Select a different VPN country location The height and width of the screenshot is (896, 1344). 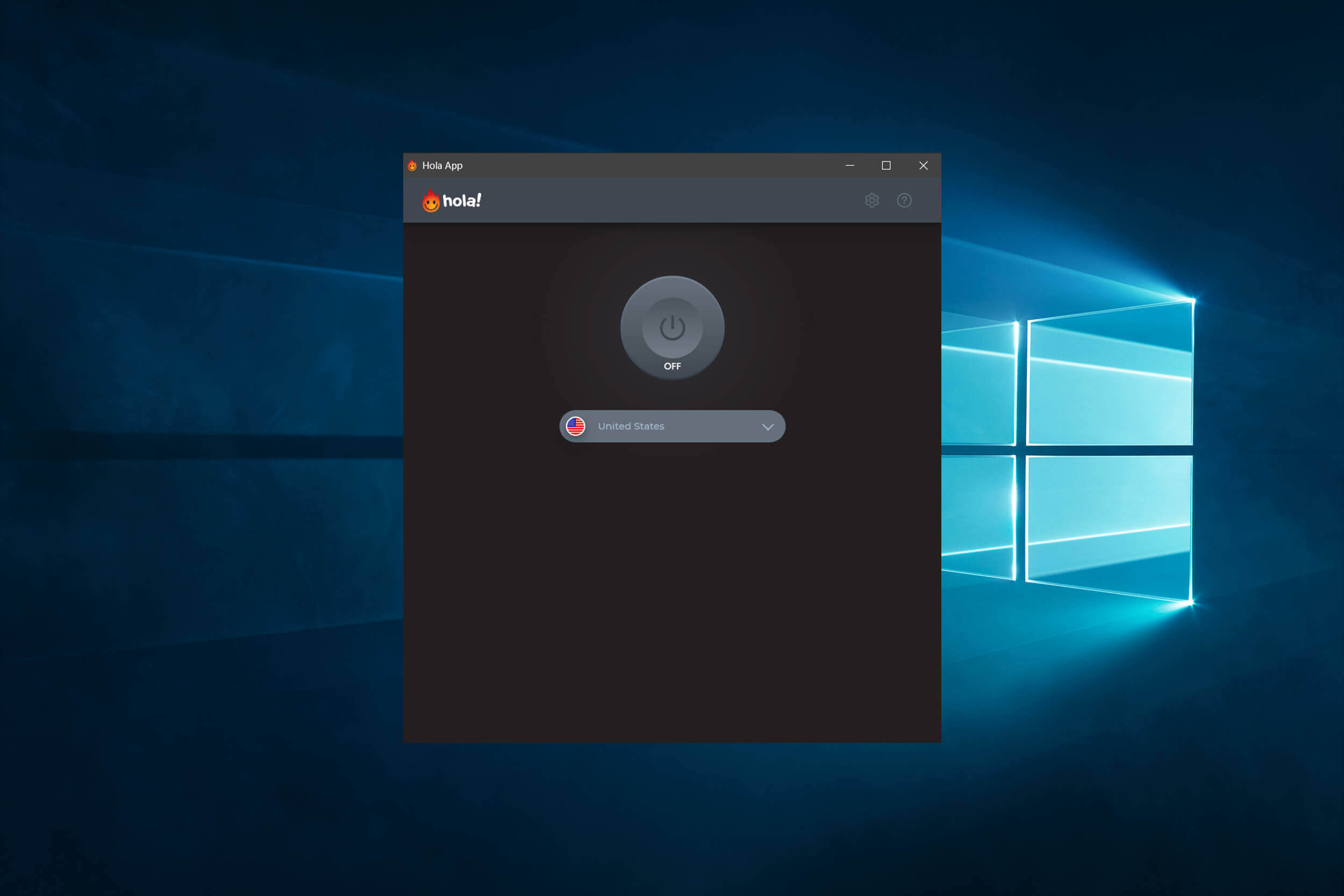671,426
